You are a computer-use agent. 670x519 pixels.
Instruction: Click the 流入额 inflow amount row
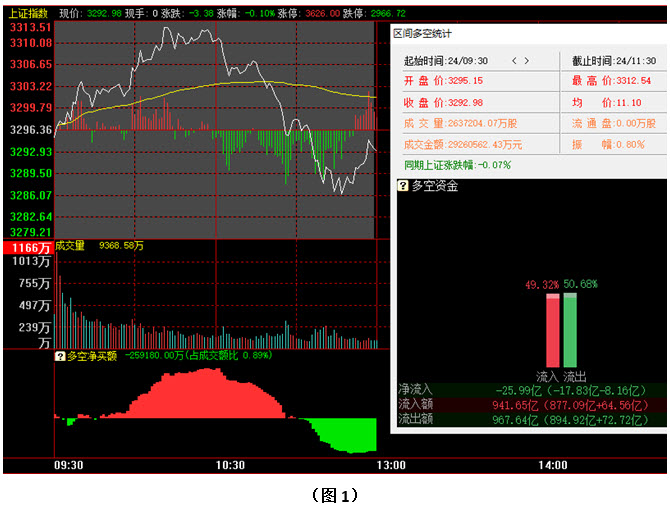pyautogui.click(x=527, y=404)
